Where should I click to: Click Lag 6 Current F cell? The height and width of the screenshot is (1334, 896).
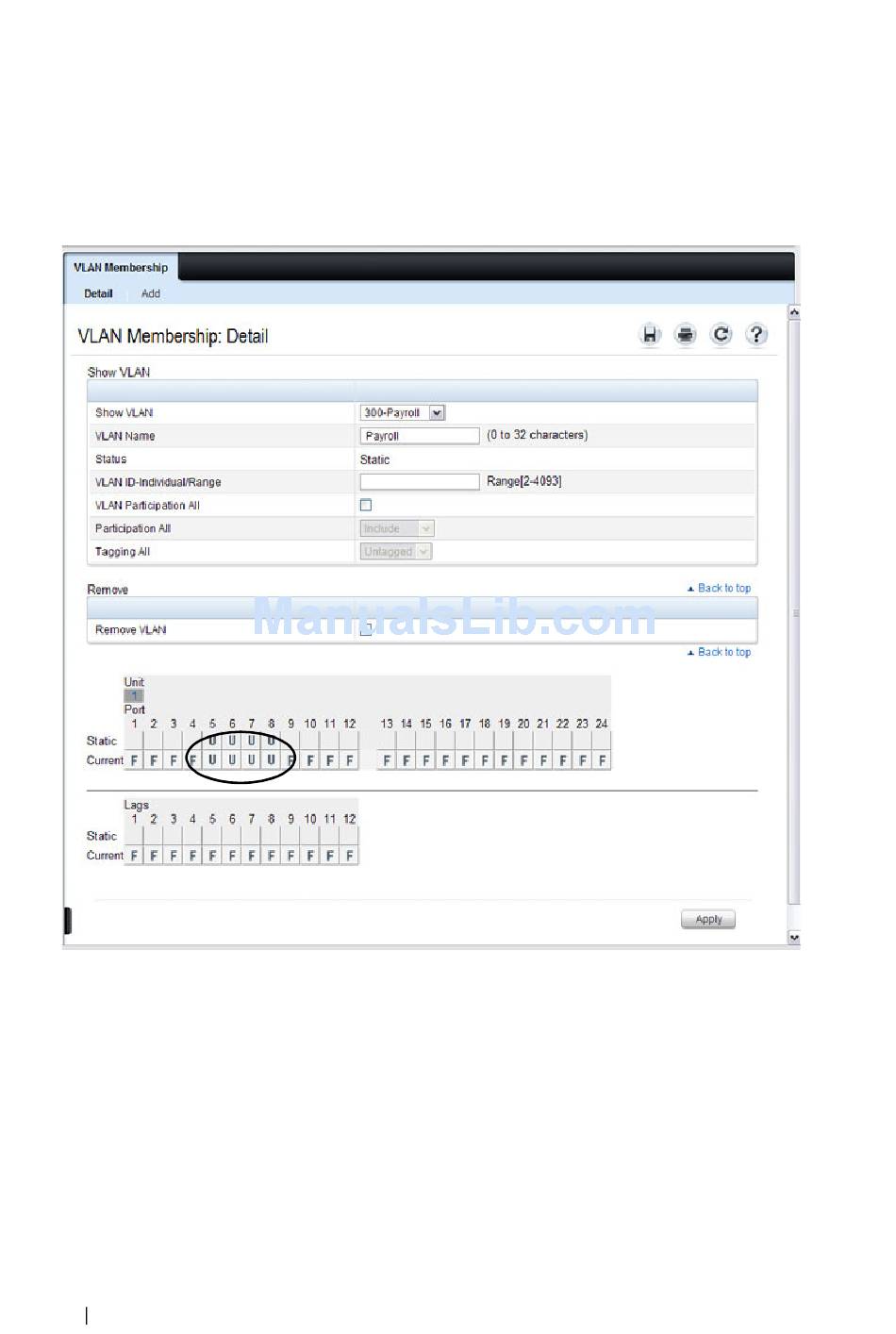[232, 856]
